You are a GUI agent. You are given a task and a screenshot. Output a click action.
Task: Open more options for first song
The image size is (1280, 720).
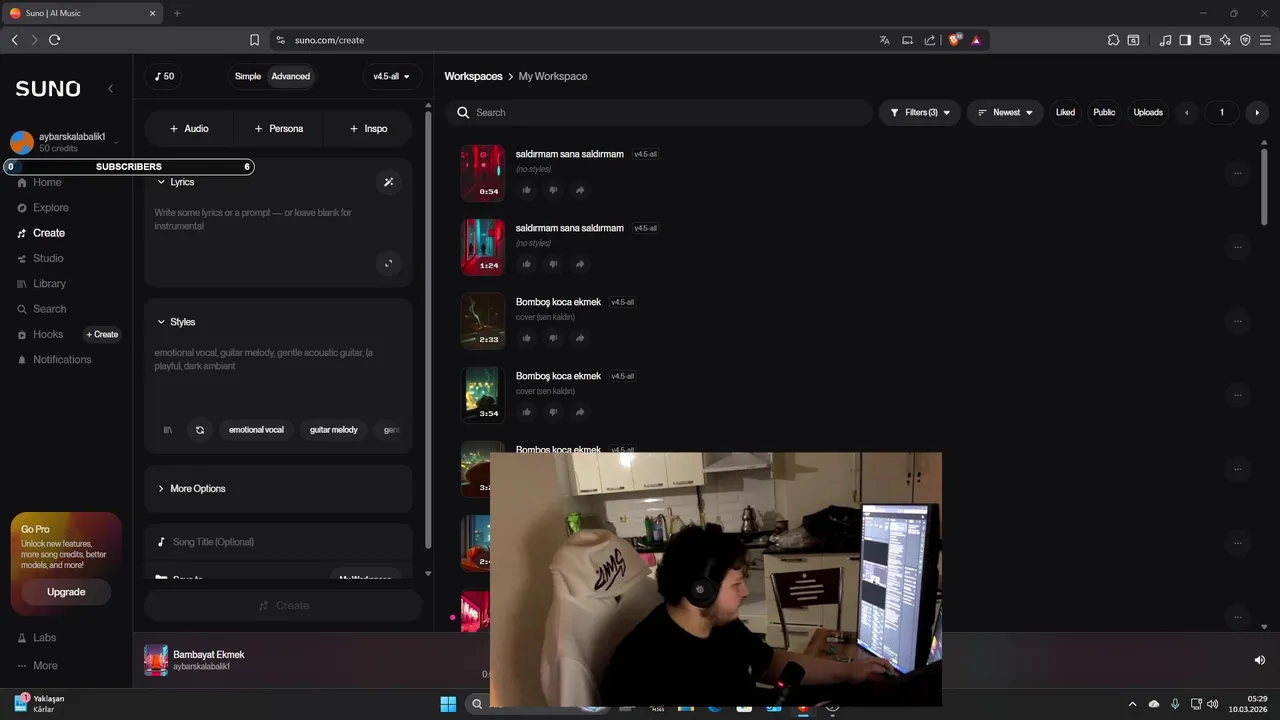[x=1237, y=173]
